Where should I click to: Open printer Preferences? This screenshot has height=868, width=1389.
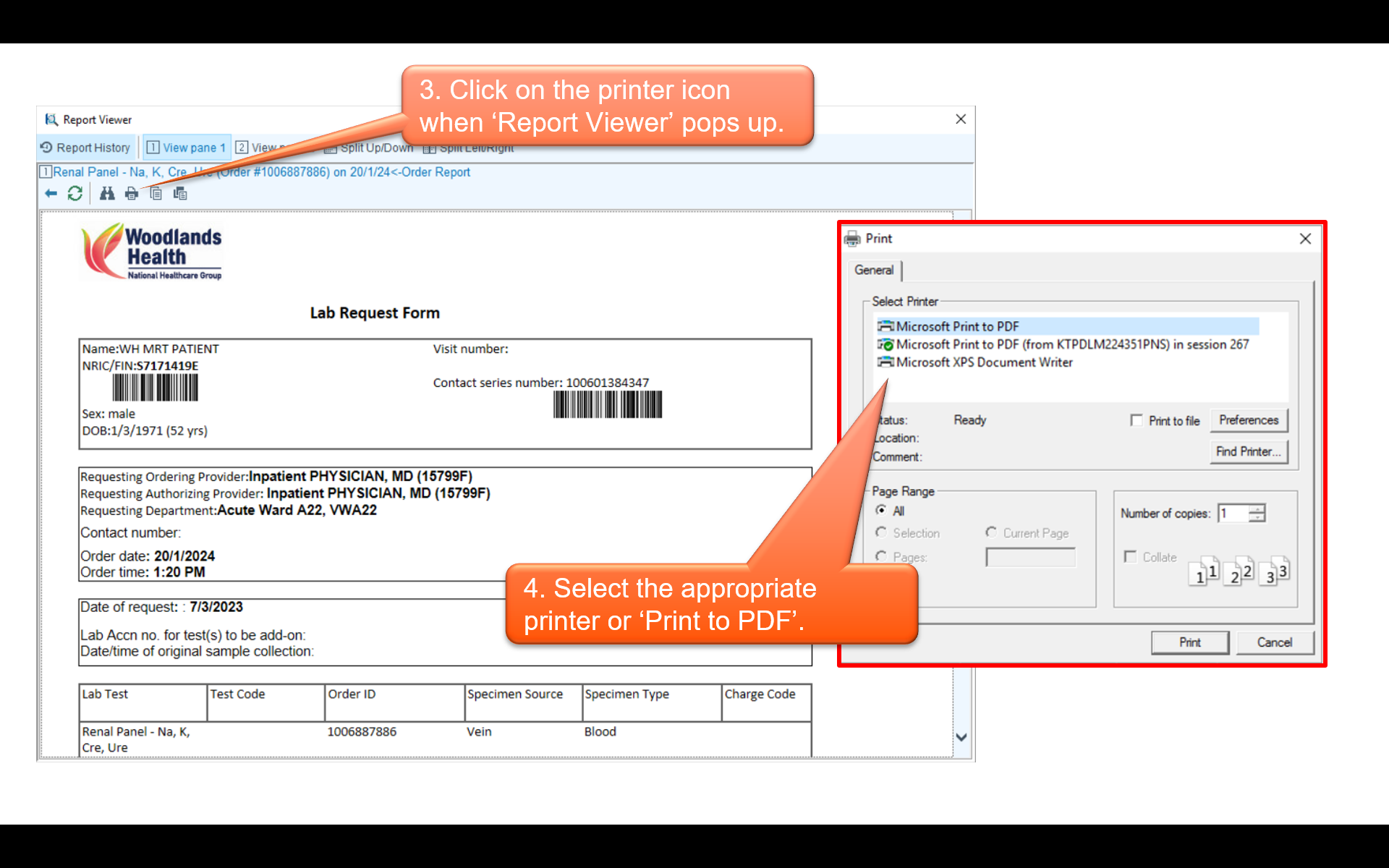coord(1248,420)
